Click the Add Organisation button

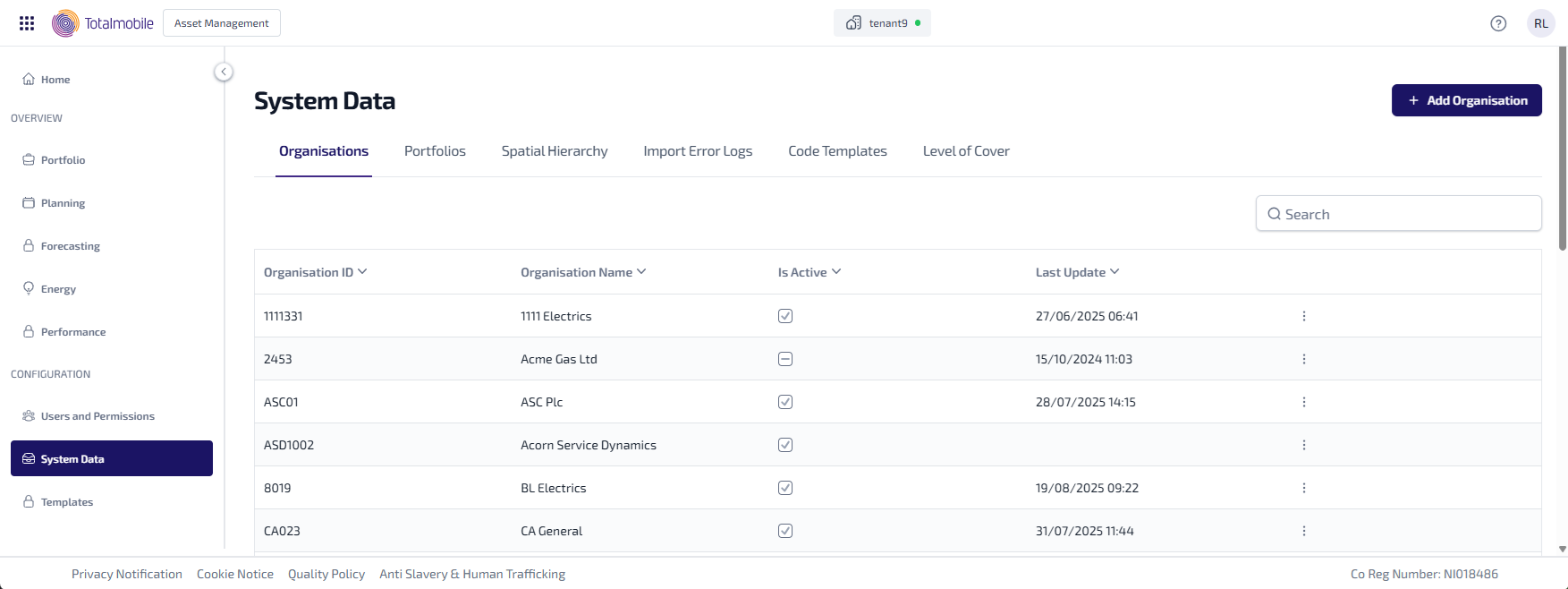(1466, 100)
